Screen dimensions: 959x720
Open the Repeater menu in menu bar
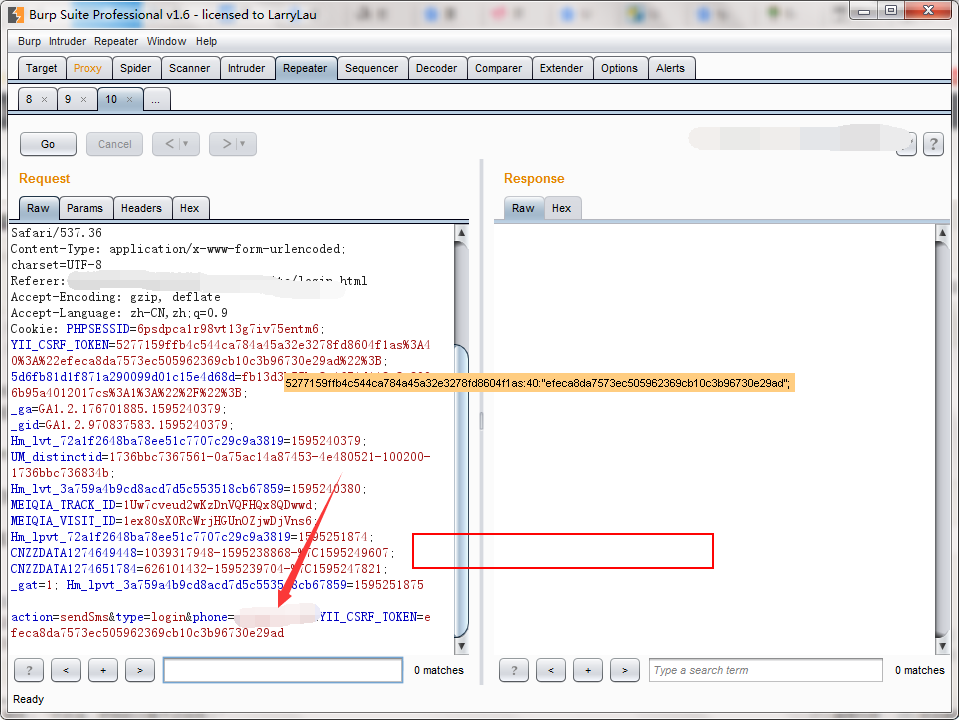tap(116, 41)
